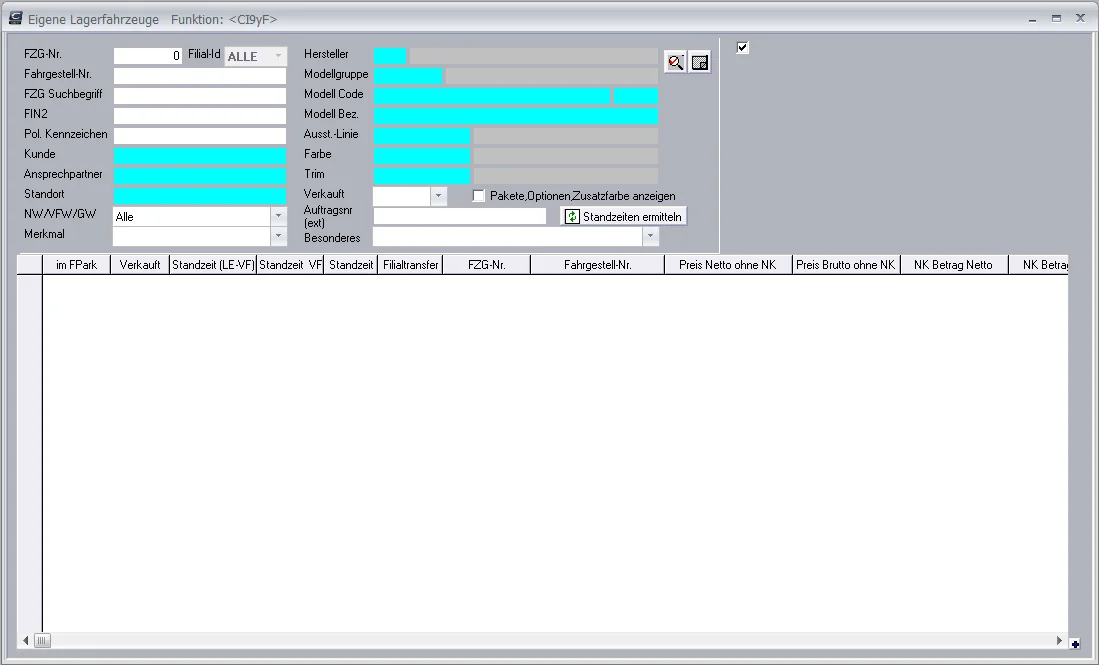Toggle the Pakete, Optionen, Zusatzfarbe anzeigen checkbox
1099x665 pixels.
point(479,196)
